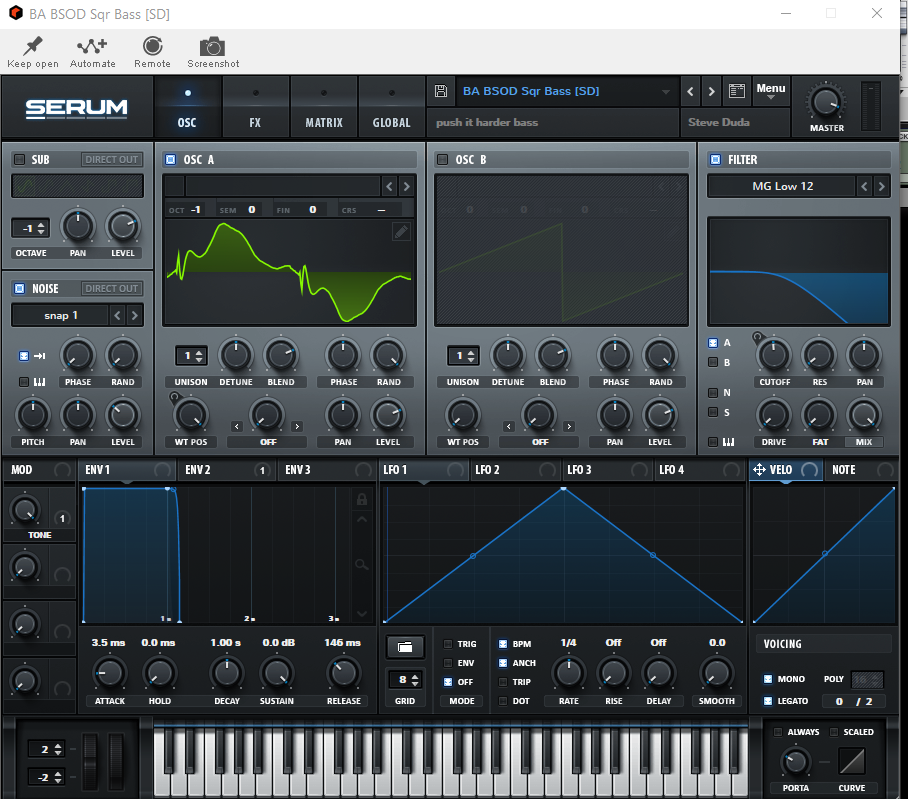Screen dimensions: 908x799
Task: Go to previous preset arrow
Action: (x=690, y=91)
